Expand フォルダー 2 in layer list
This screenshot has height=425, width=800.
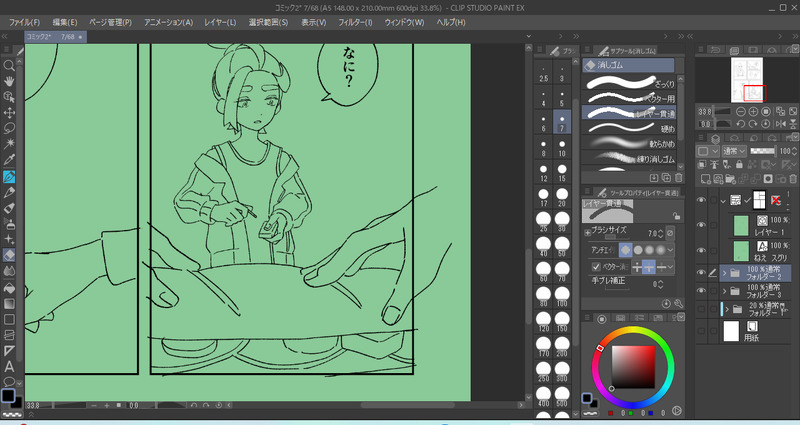point(724,273)
